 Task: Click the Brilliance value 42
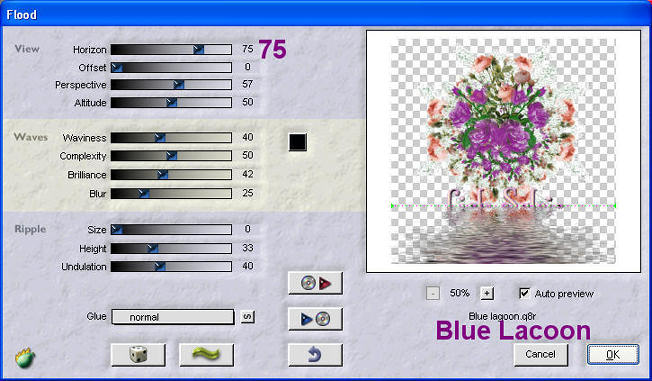(247, 174)
